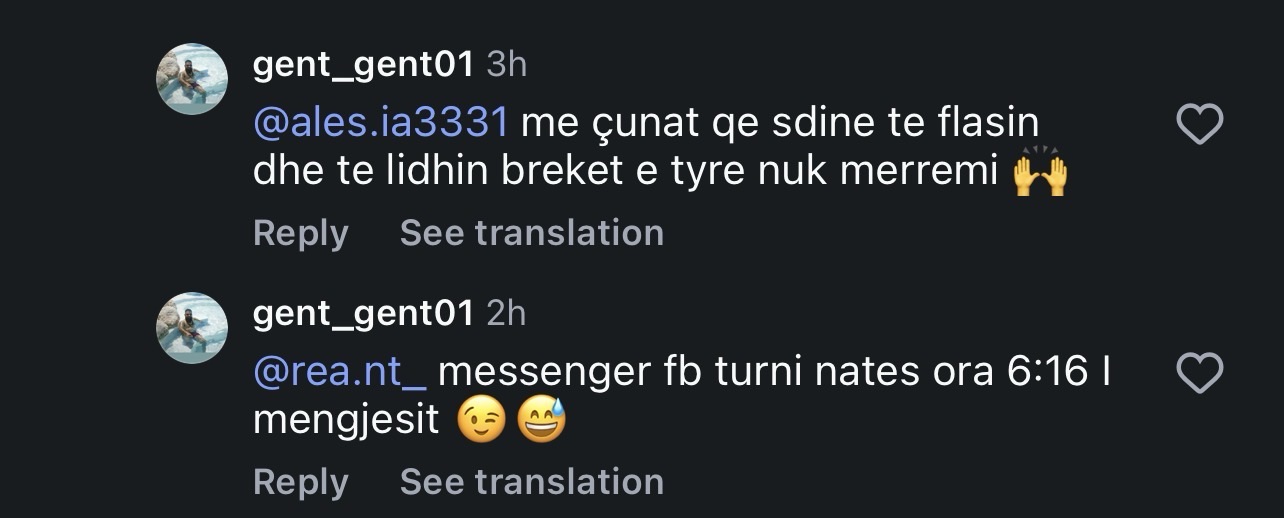Open the @rea.nt_ mention
This screenshot has width=1284, height=518.
pos(340,373)
